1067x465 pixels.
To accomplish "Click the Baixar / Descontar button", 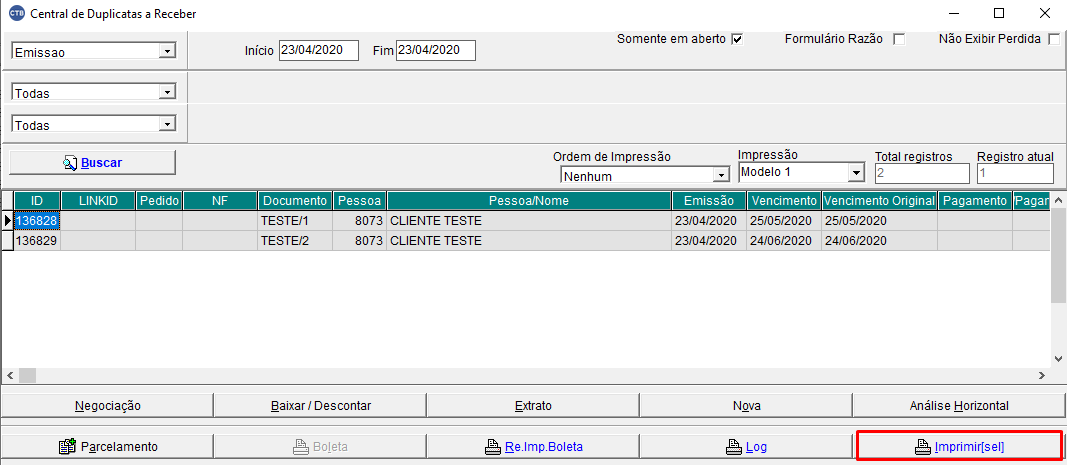I will coord(320,406).
